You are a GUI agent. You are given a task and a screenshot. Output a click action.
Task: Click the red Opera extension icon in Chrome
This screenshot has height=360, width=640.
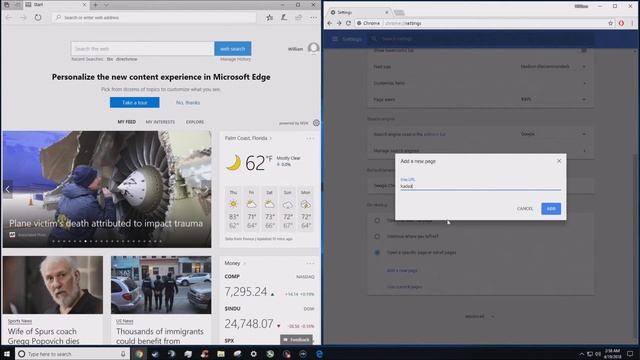pos(621,23)
